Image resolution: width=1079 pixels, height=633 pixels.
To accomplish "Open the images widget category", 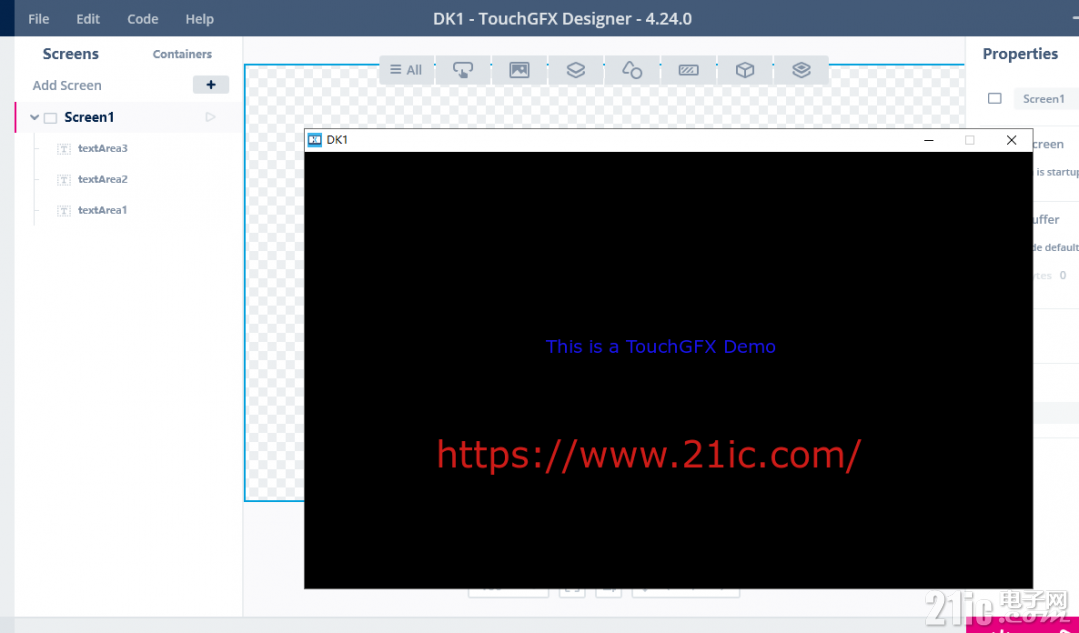I will click(x=519, y=69).
